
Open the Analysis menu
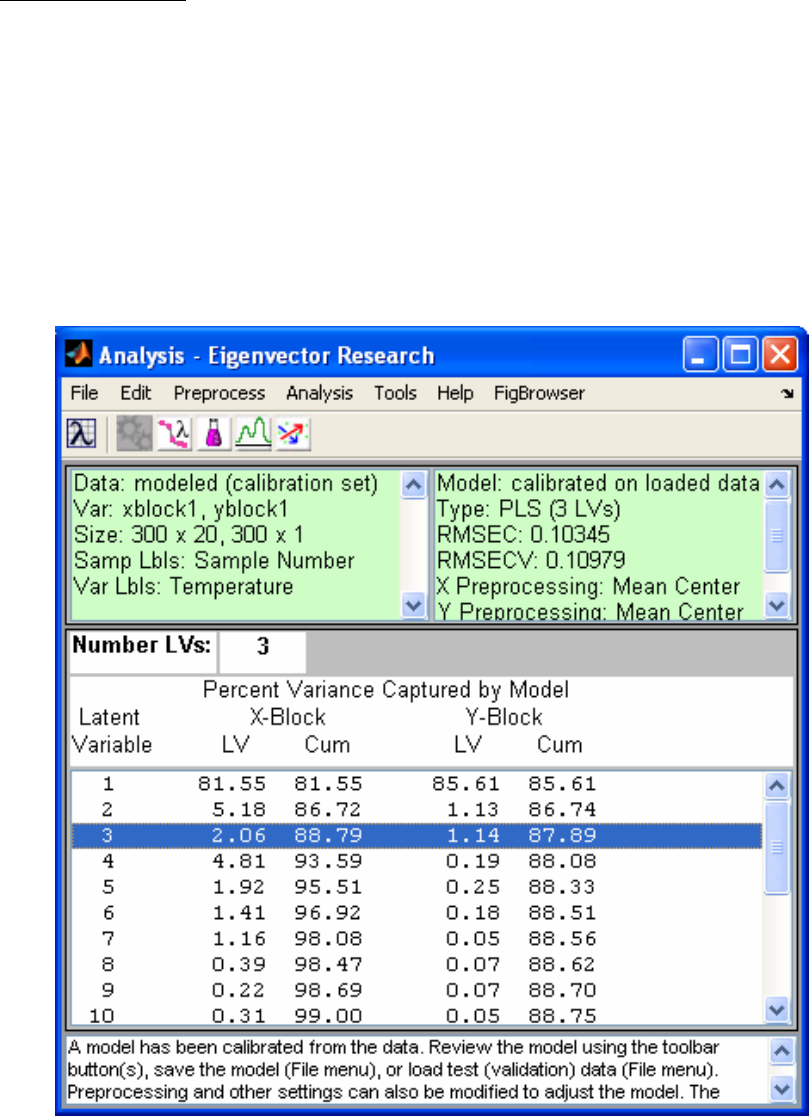319,393
